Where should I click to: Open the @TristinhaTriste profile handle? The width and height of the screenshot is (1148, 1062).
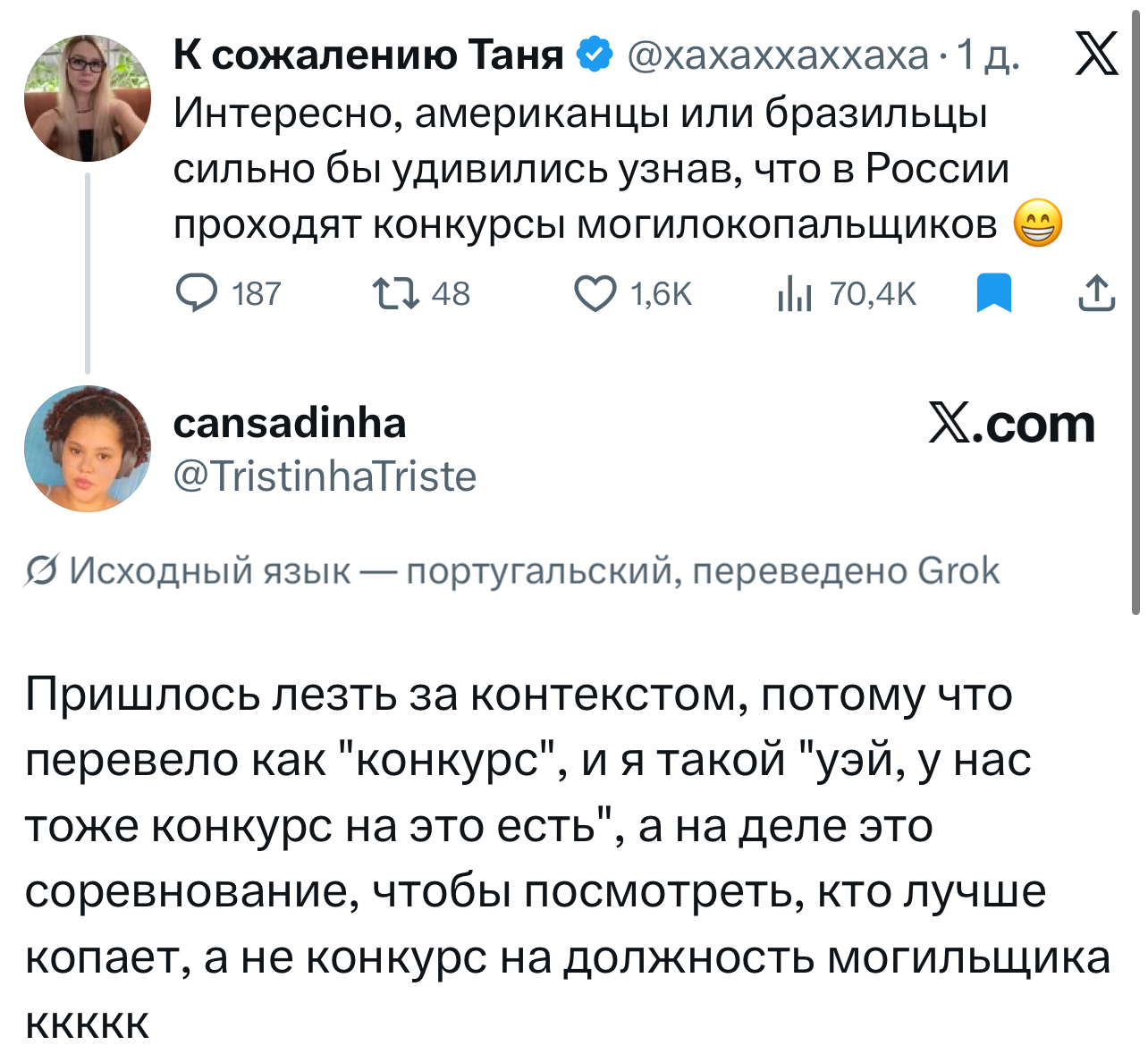click(325, 476)
